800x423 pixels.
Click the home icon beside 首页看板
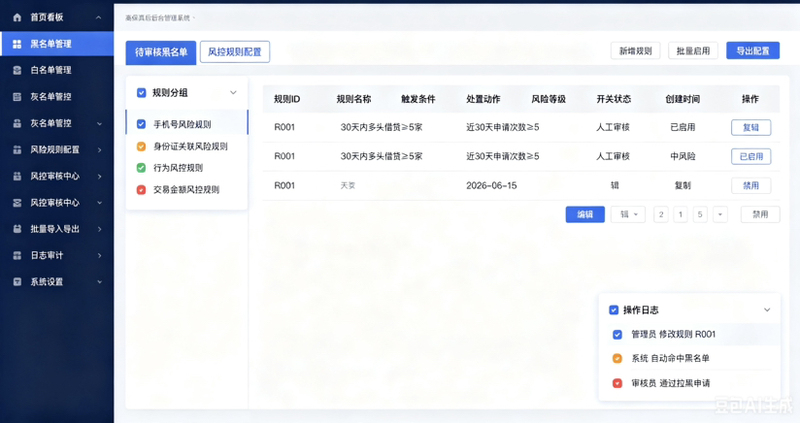[x=17, y=17]
